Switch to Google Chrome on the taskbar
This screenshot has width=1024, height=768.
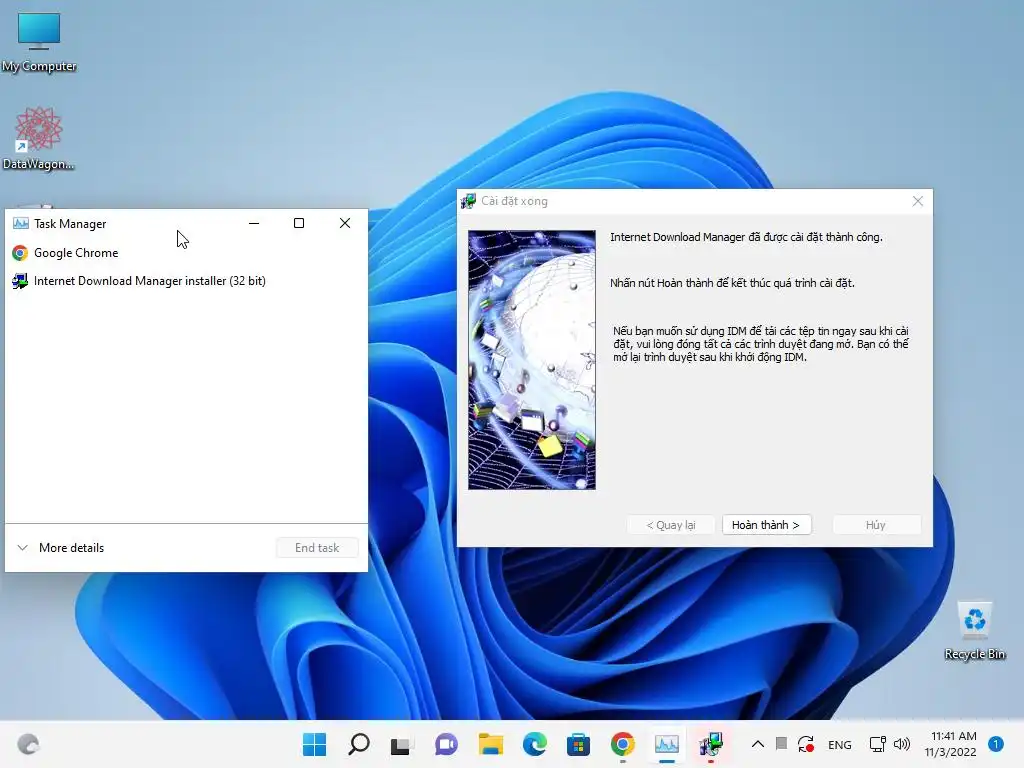622,744
